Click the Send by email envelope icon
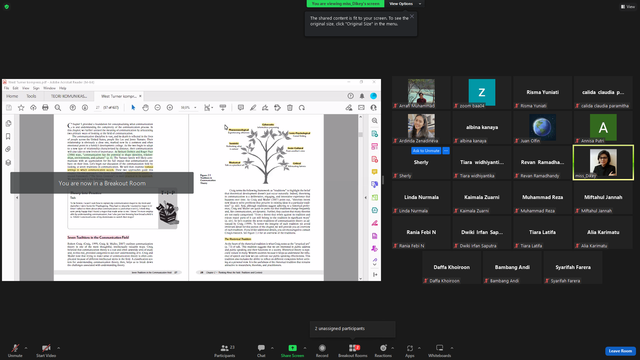This screenshot has height=360, width=640. [x=361, y=108]
